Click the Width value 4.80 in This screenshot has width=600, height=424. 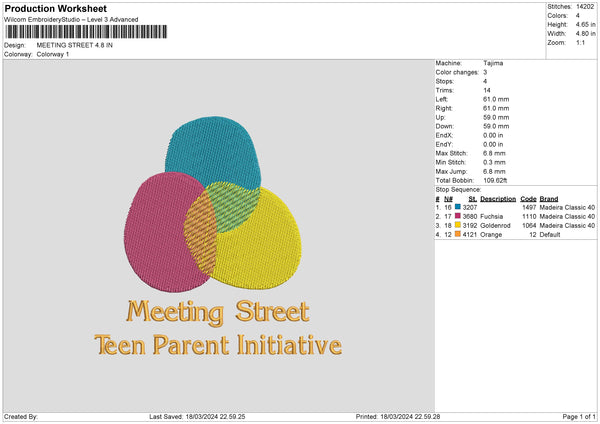click(x=585, y=34)
